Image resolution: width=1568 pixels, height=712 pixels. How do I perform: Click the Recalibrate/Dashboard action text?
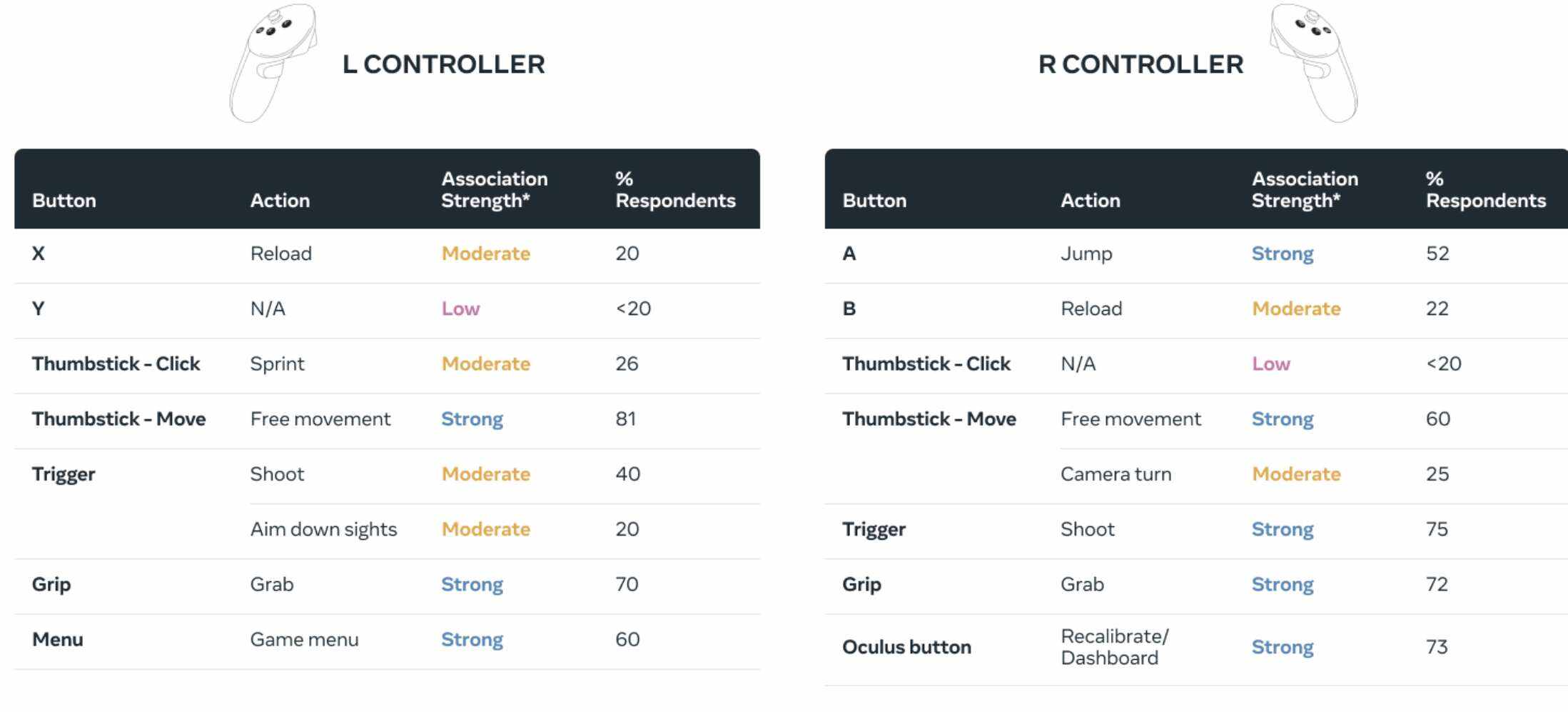[1113, 647]
